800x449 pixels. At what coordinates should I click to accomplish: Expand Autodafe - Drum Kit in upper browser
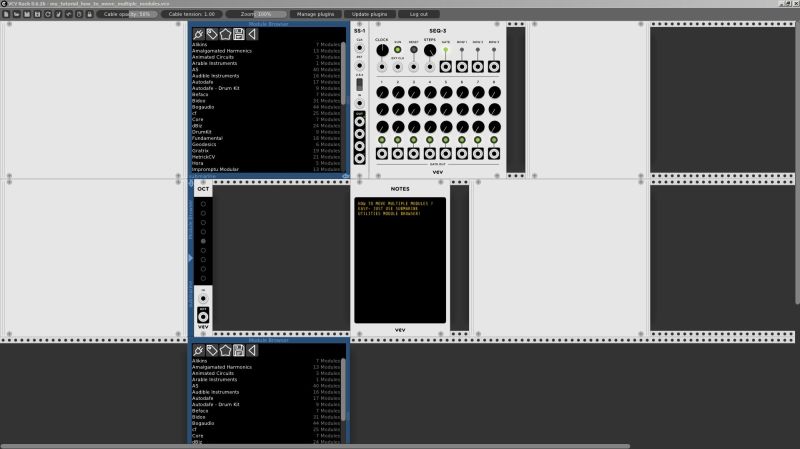coord(266,88)
